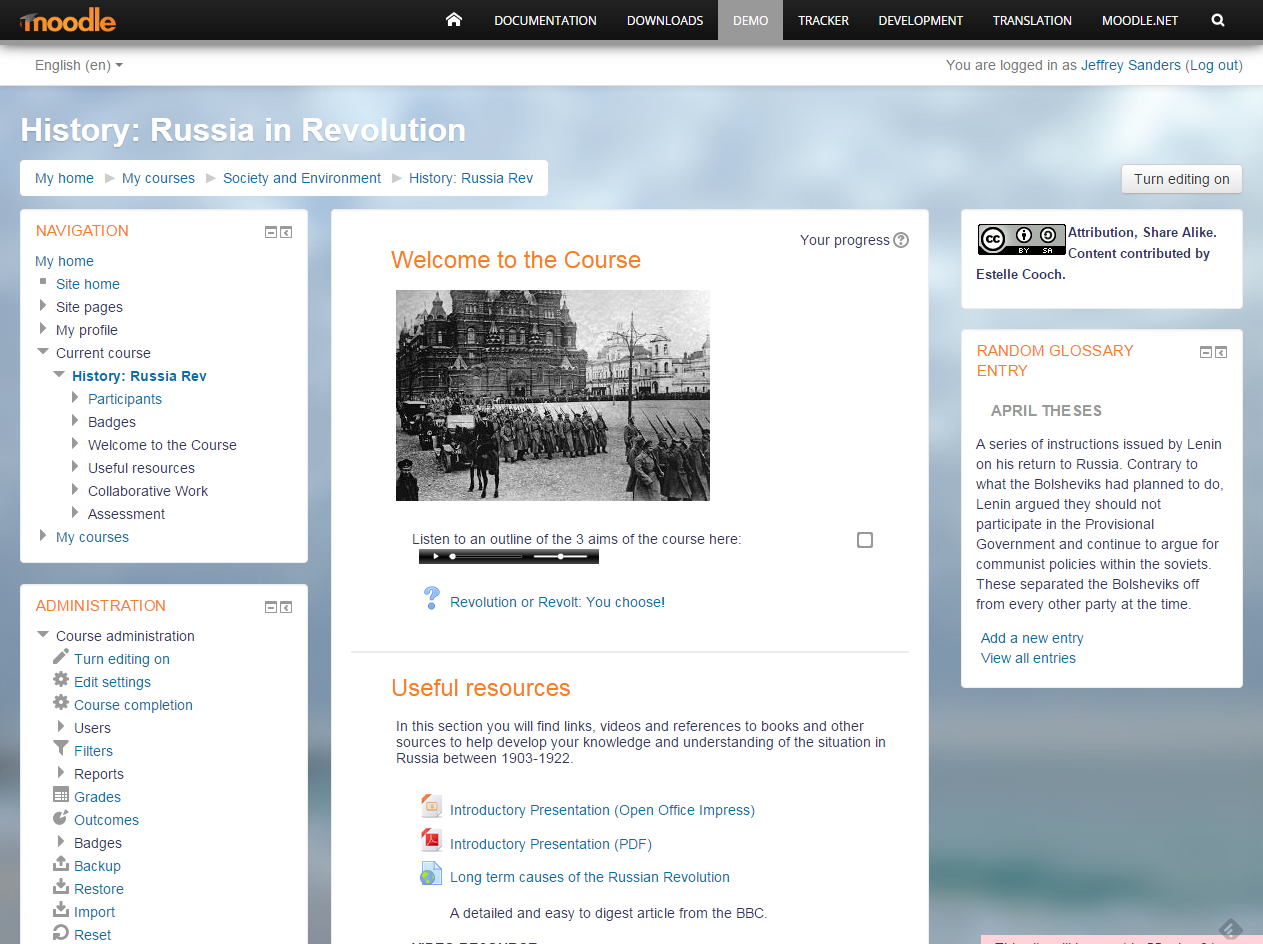Click the audio player seek bar
Screen dimensions: 1263x944
click(x=486, y=556)
